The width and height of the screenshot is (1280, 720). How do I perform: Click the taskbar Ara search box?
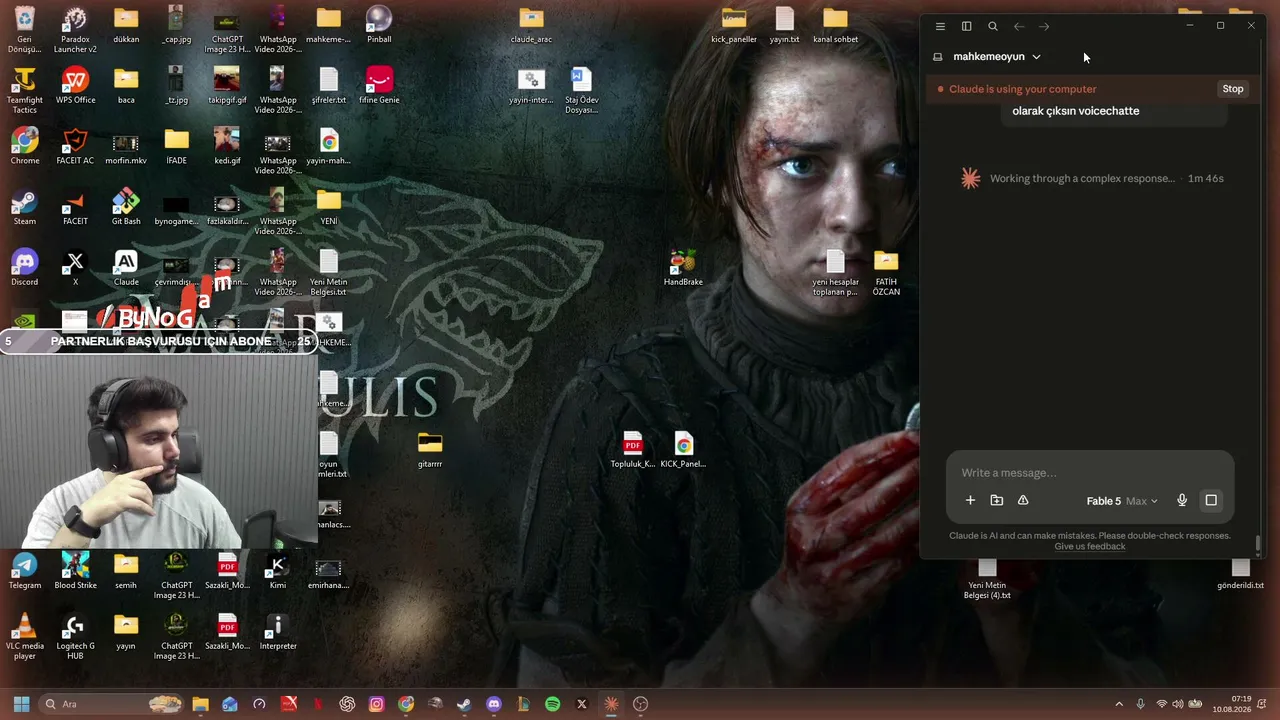(112, 704)
